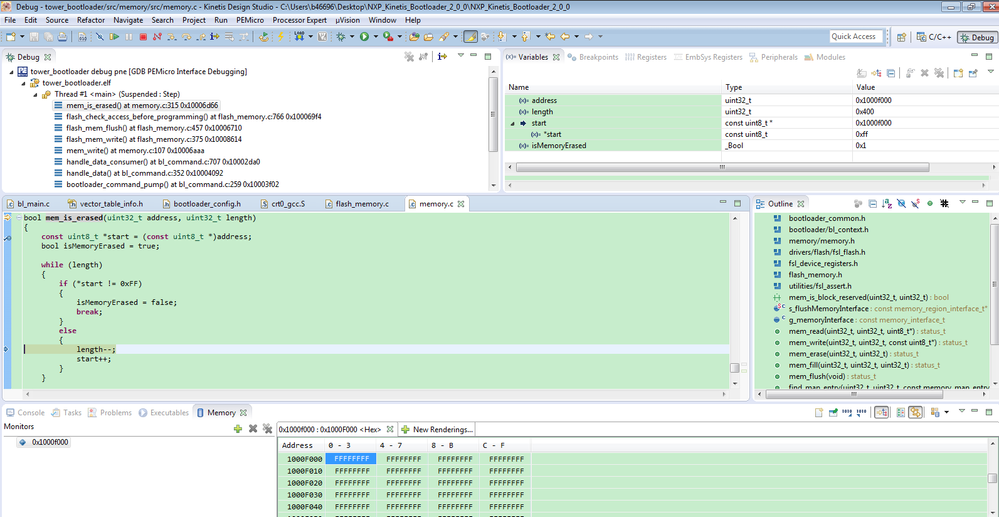999x517 pixels.
Task: Click the code editor vertical scrollbar thumb
Action: [x=735, y=368]
